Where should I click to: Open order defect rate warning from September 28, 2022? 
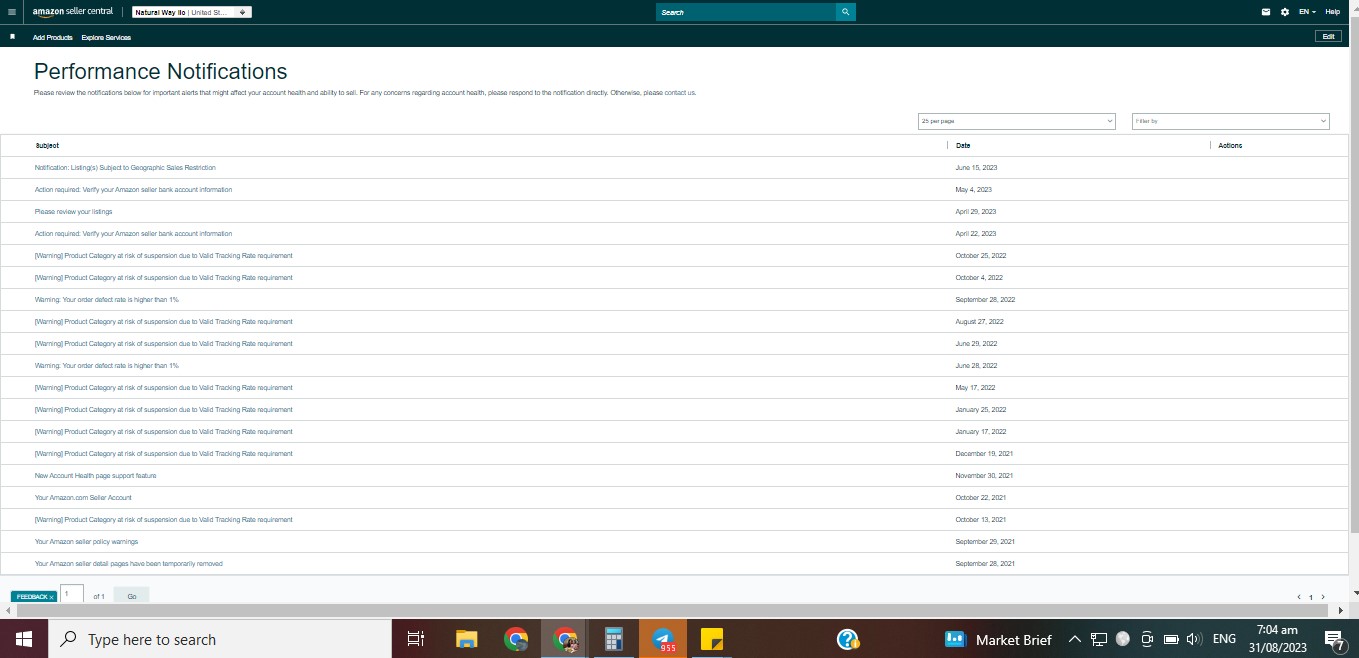tap(107, 300)
